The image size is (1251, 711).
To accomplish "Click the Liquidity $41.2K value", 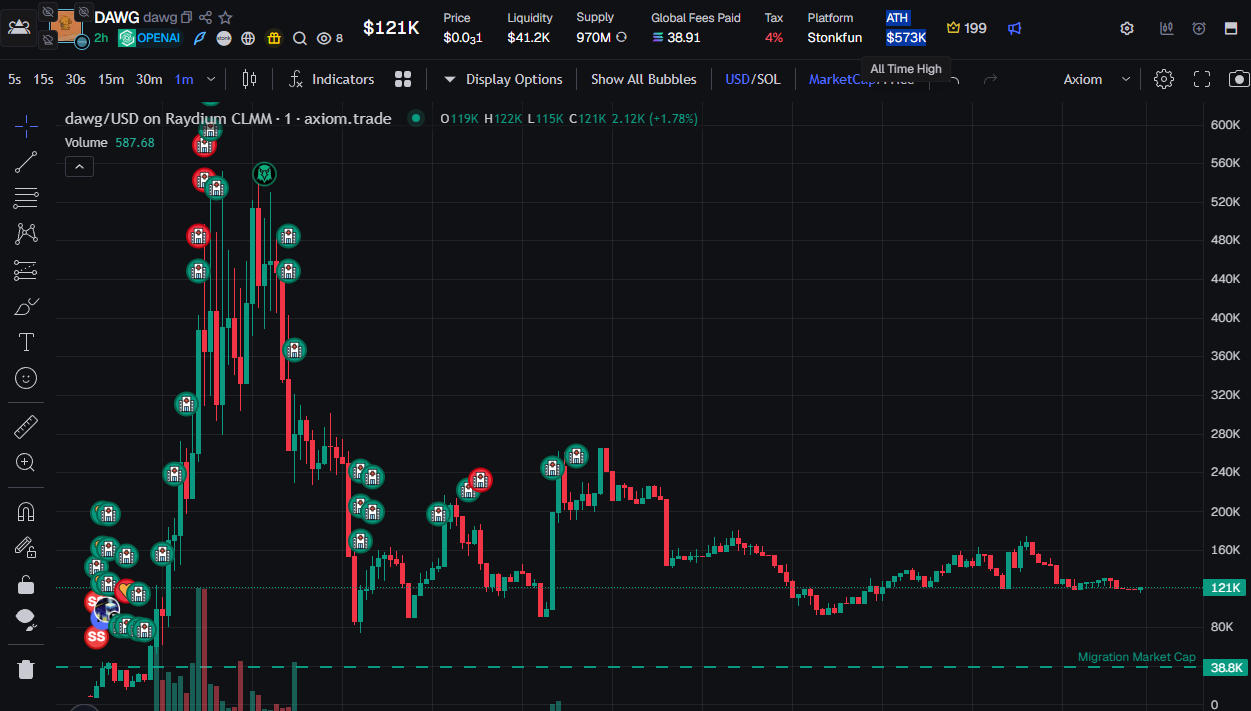I will pyautogui.click(x=528, y=38).
